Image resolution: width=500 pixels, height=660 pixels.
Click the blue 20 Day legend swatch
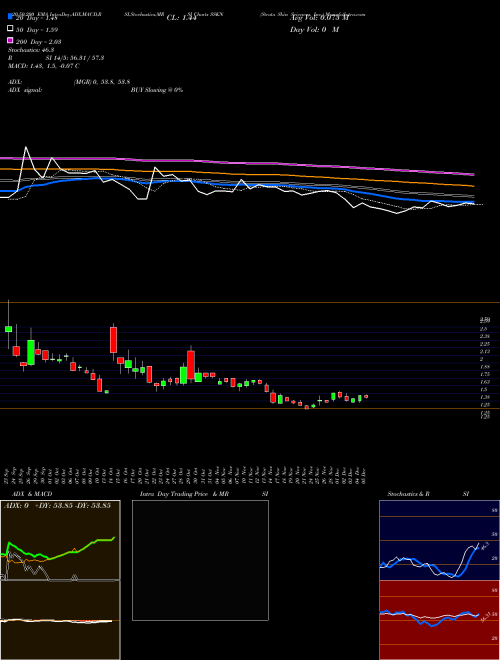tap(11, 16)
